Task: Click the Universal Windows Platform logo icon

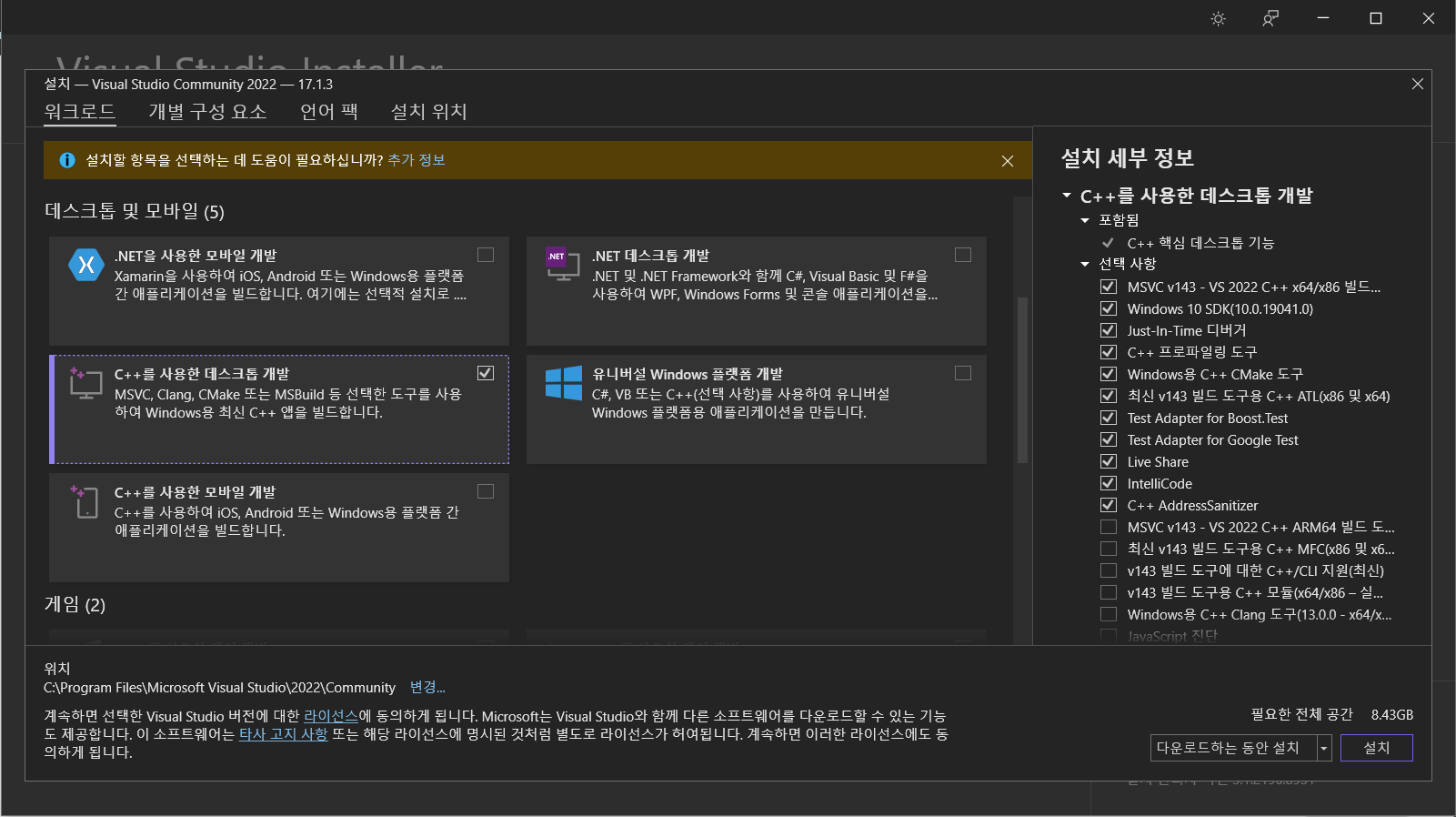Action: click(564, 383)
